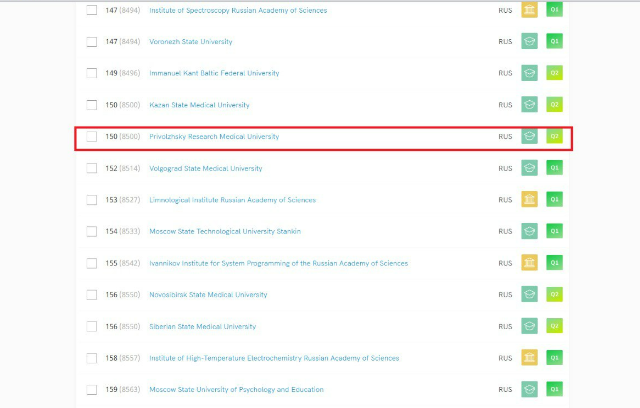This screenshot has height=408, width=640.
Task: Open Moscow State University of Psychology and Education
Action: point(236,390)
